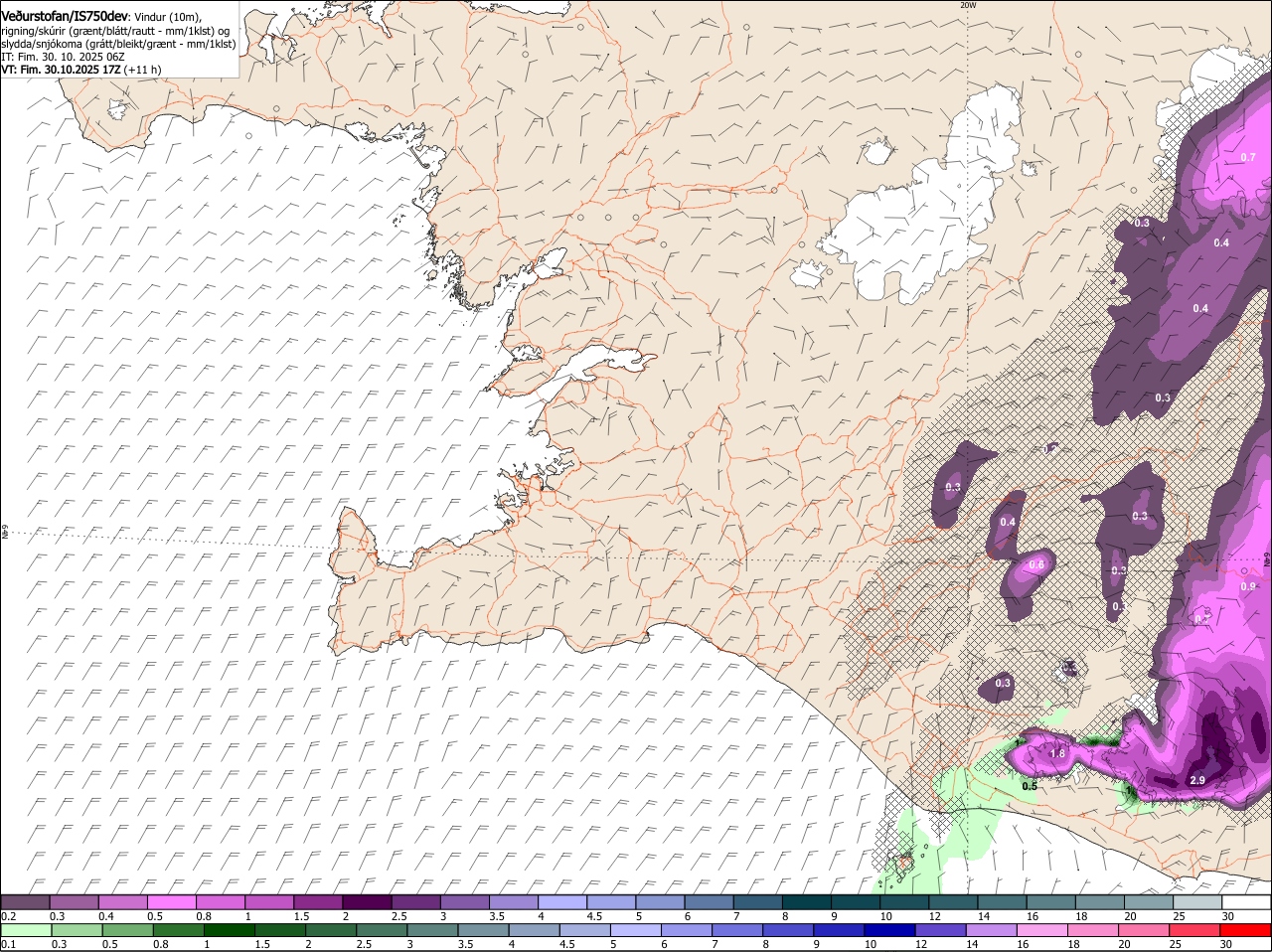Click the green rain-scale swatch labeled 0.3
The height and width of the screenshot is (952, 1272).
tap(77, 930)
